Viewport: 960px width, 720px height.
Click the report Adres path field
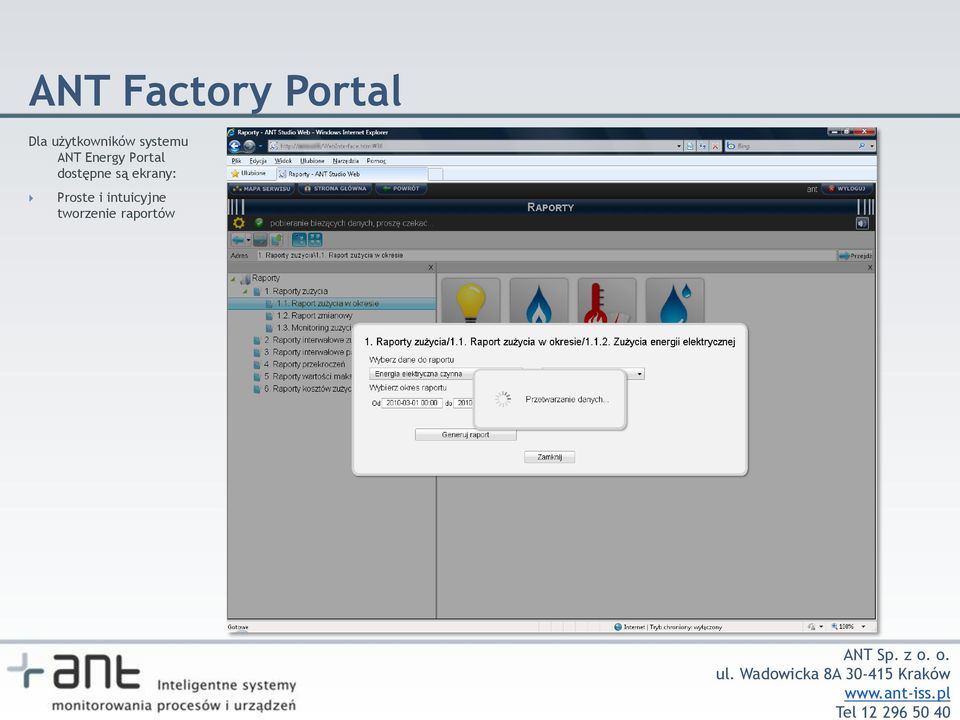(x=545, y=255)
